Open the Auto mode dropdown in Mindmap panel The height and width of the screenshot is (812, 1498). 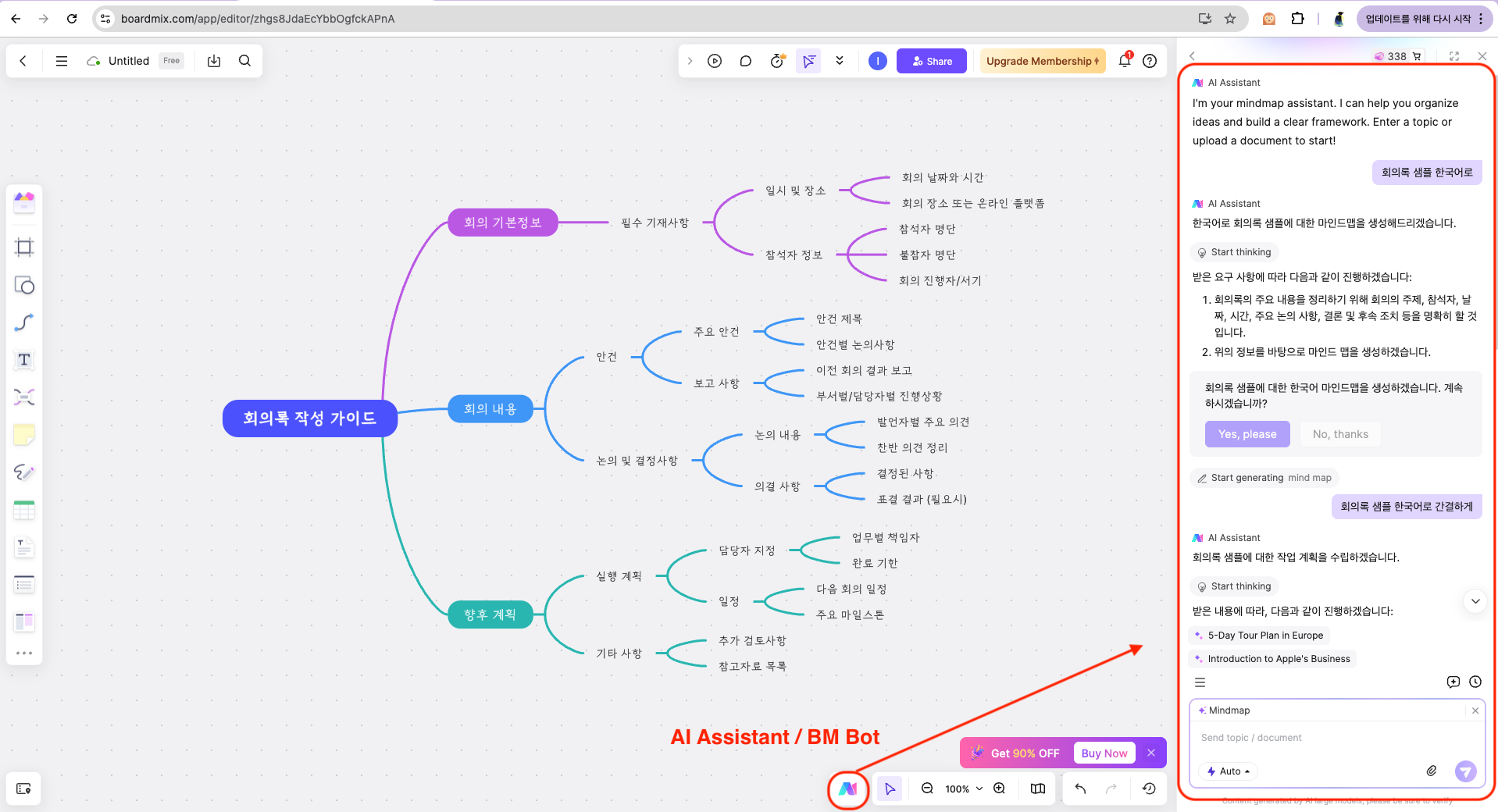[1227, 771]
